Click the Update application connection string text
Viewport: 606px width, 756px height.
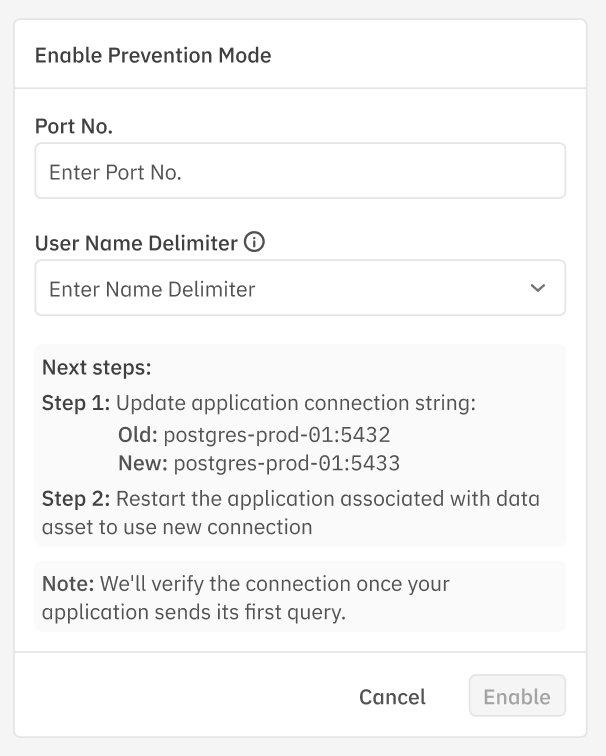[x=297, y=404]
